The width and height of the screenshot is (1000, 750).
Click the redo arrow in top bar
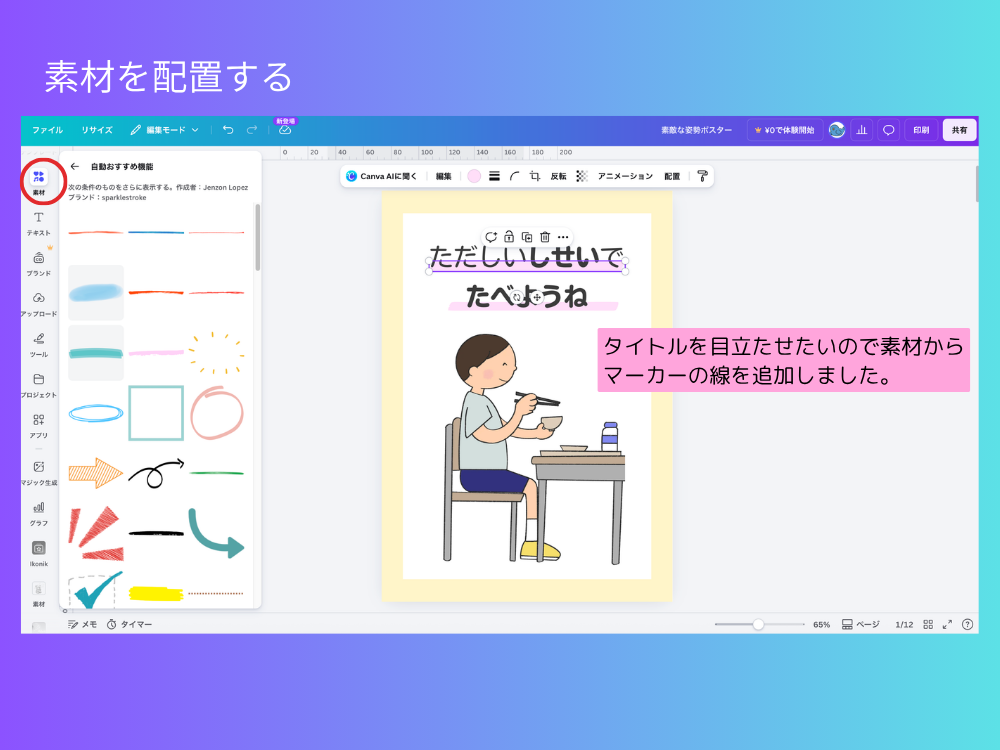[x=252, y=130]
